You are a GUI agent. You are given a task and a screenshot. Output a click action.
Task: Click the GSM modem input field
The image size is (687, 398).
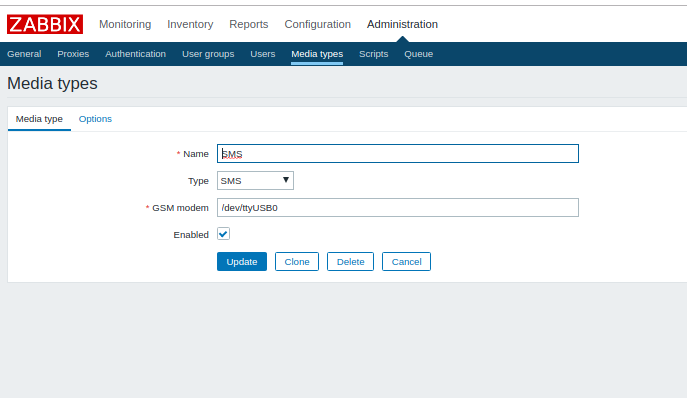(398, 207)
